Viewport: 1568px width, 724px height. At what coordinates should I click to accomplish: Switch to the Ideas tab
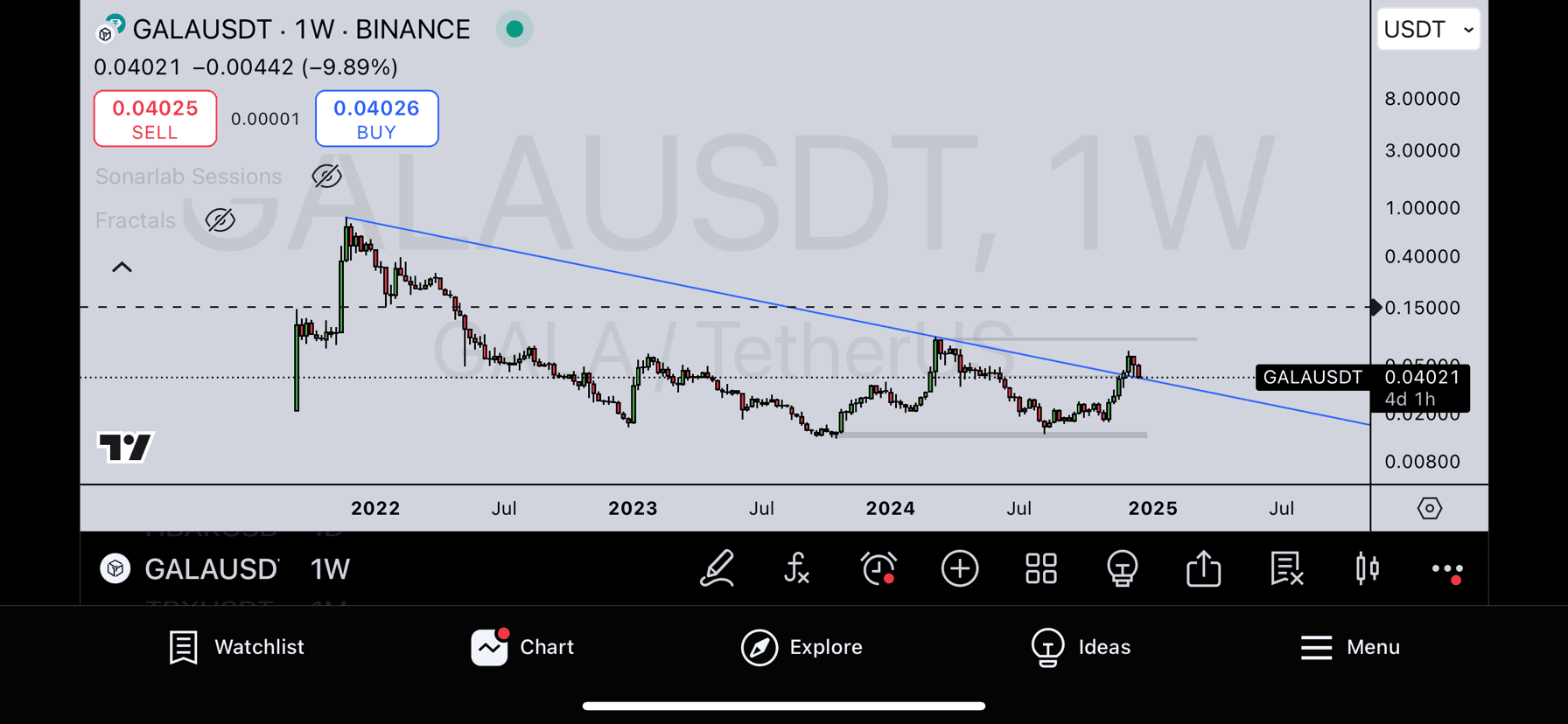pos(1081,647)
